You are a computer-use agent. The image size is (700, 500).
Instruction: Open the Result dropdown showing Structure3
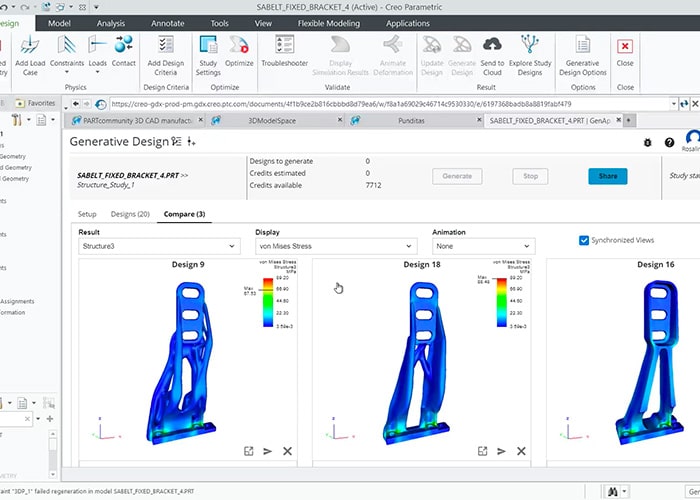[x=159, y=246]
